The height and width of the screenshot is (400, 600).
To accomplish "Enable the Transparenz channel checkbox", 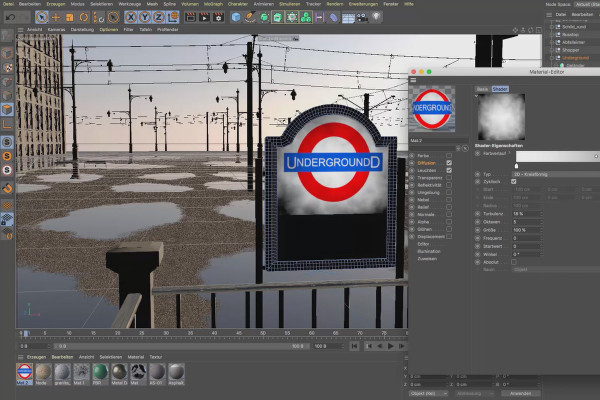I will (449, 178).
